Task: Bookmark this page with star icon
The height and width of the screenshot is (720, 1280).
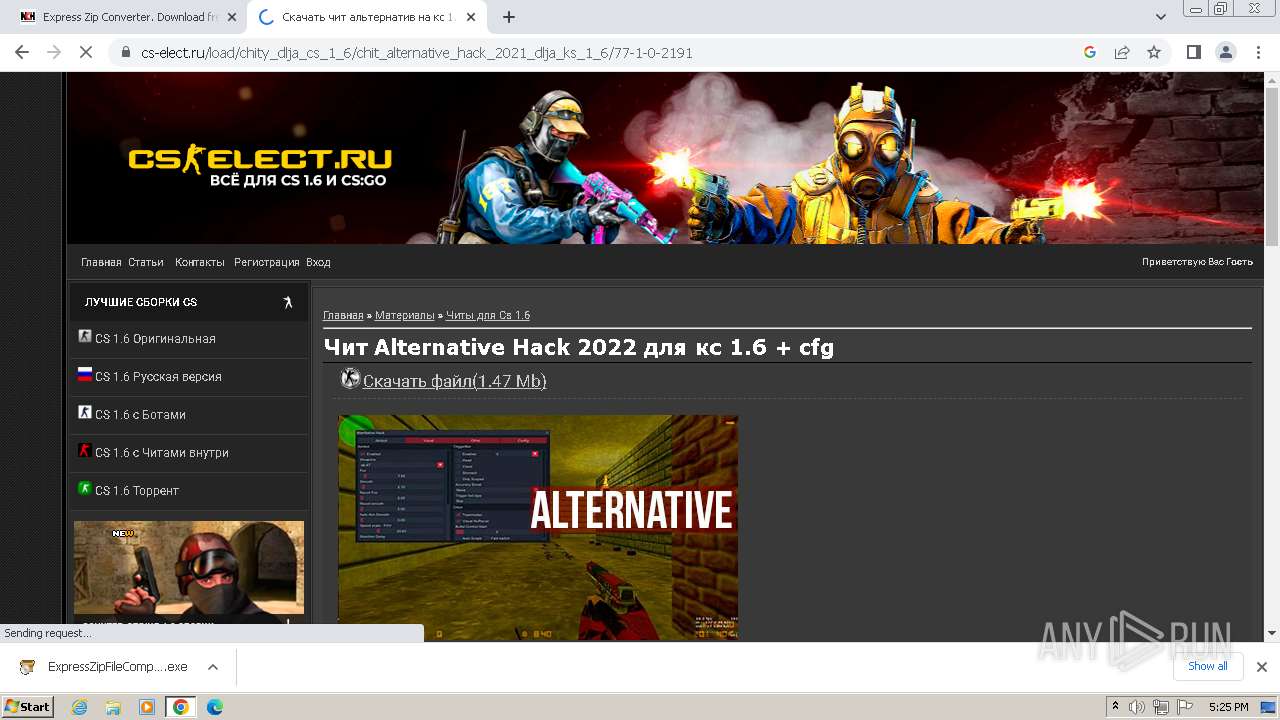Action: [x=1154, y=52]
